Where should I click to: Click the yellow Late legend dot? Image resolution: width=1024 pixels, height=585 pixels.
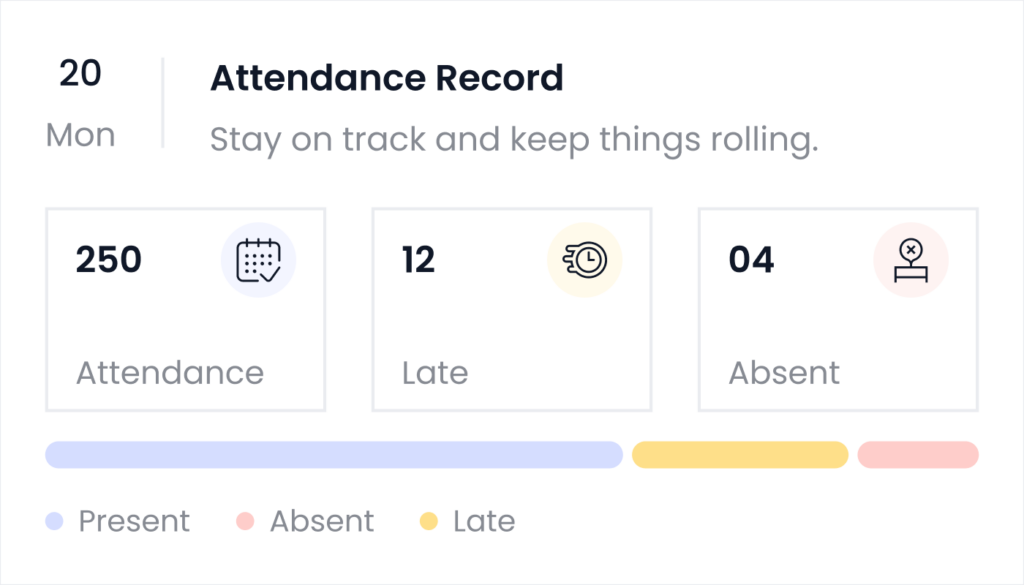pyautogui.click(x=429, y=521)
